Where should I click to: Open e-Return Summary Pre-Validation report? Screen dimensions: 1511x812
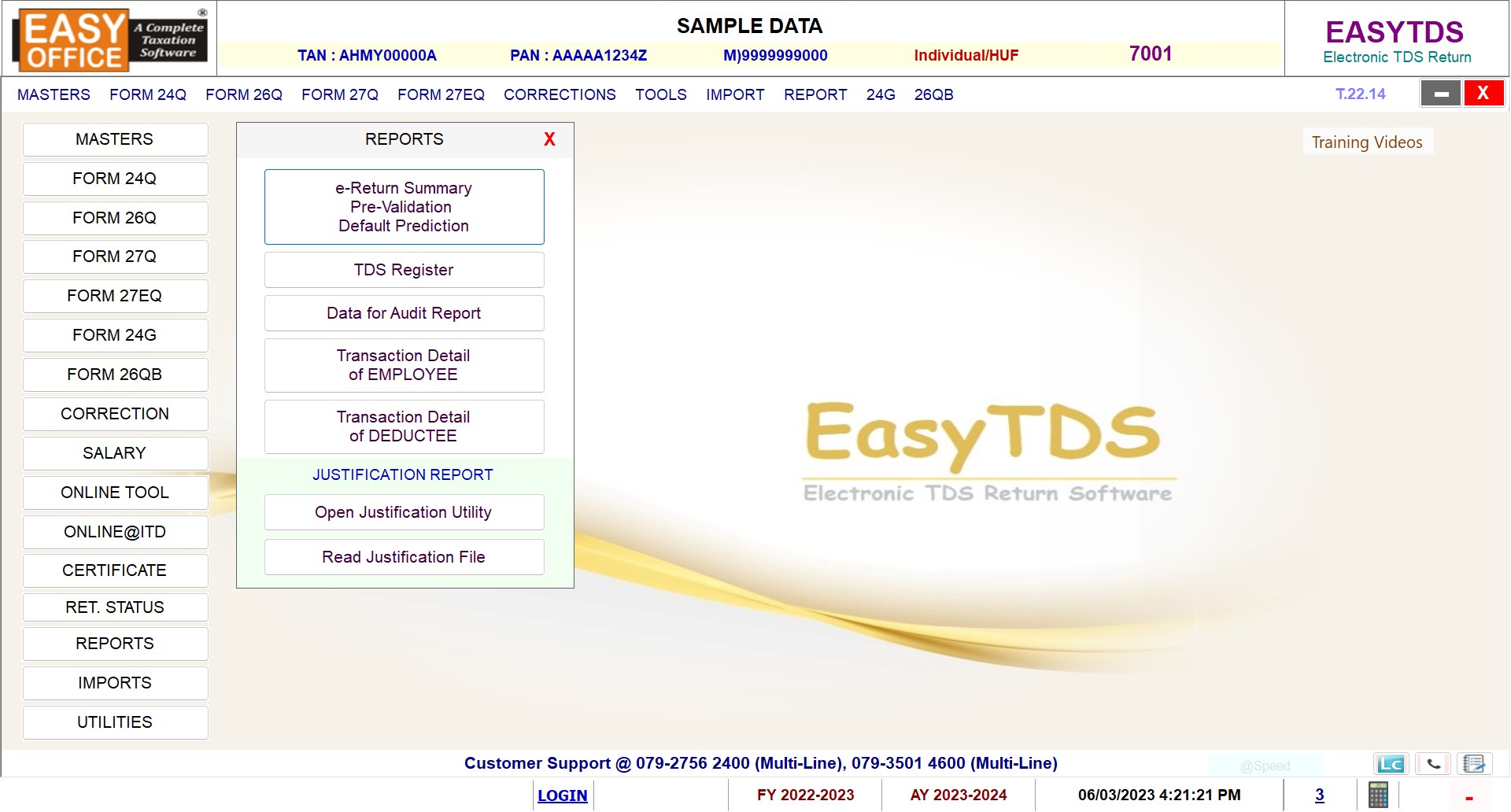click(404, 206)
